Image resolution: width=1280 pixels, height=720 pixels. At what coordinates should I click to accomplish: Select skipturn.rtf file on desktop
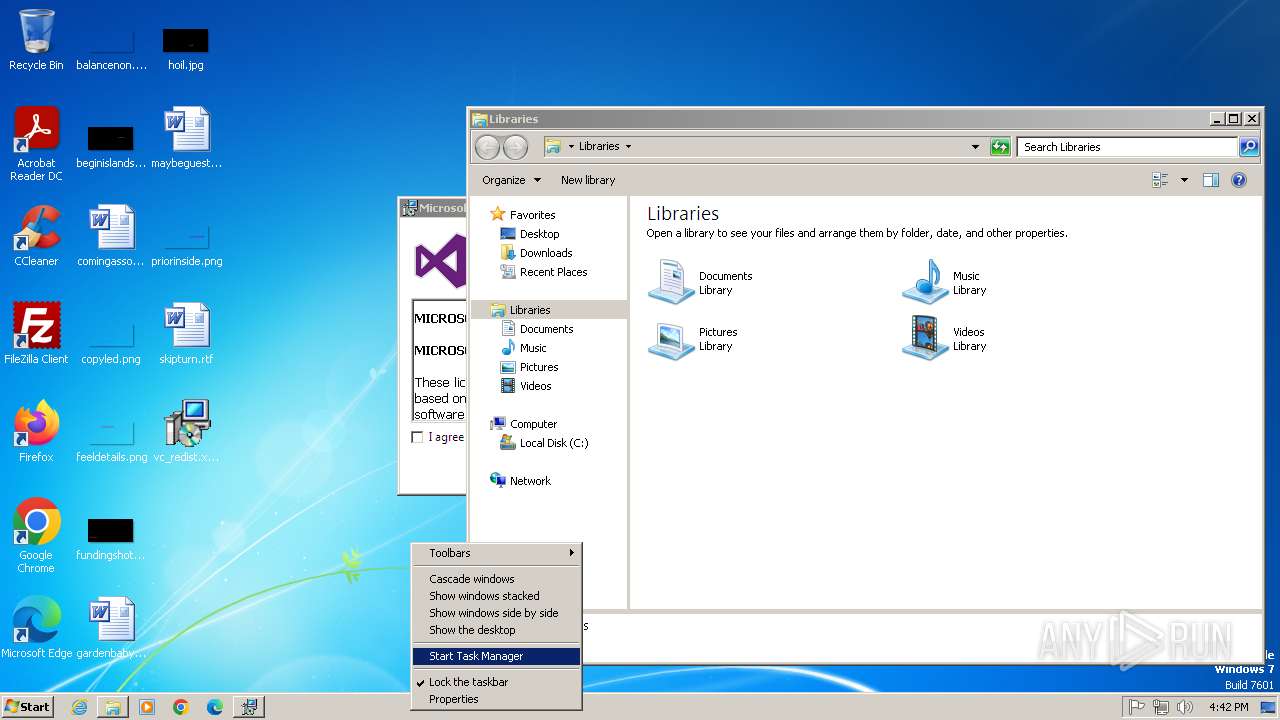(186, 334)
